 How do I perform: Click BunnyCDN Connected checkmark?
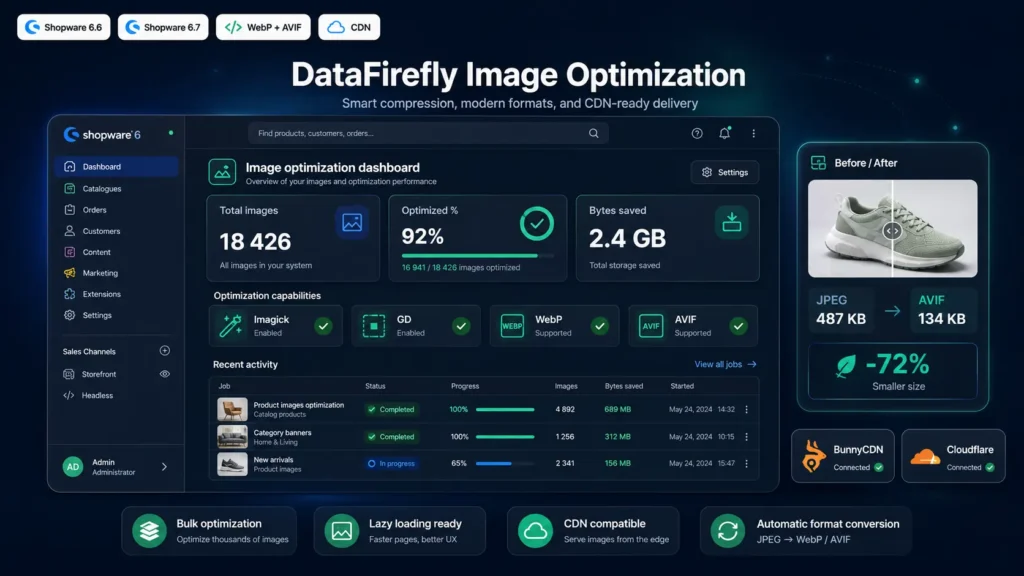pos(878,468)
